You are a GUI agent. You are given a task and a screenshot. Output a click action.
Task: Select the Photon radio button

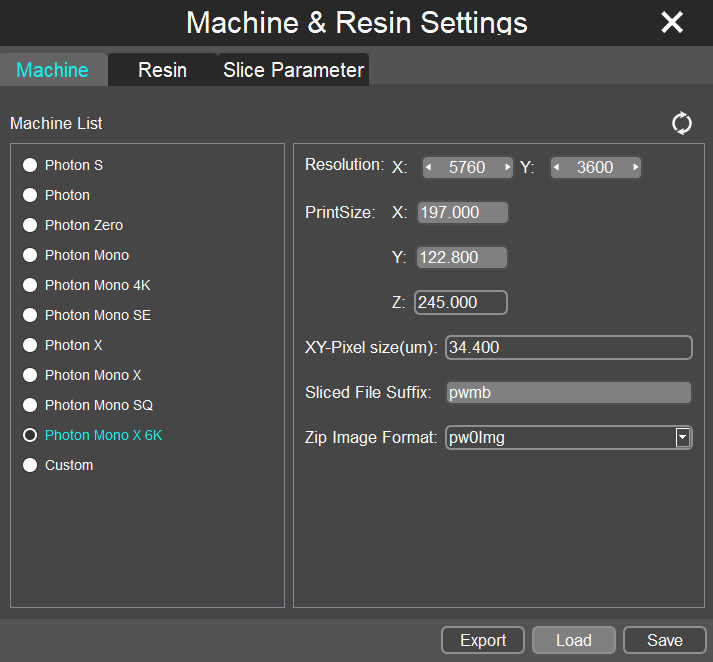pyautogui.click(x=30, y=195)
